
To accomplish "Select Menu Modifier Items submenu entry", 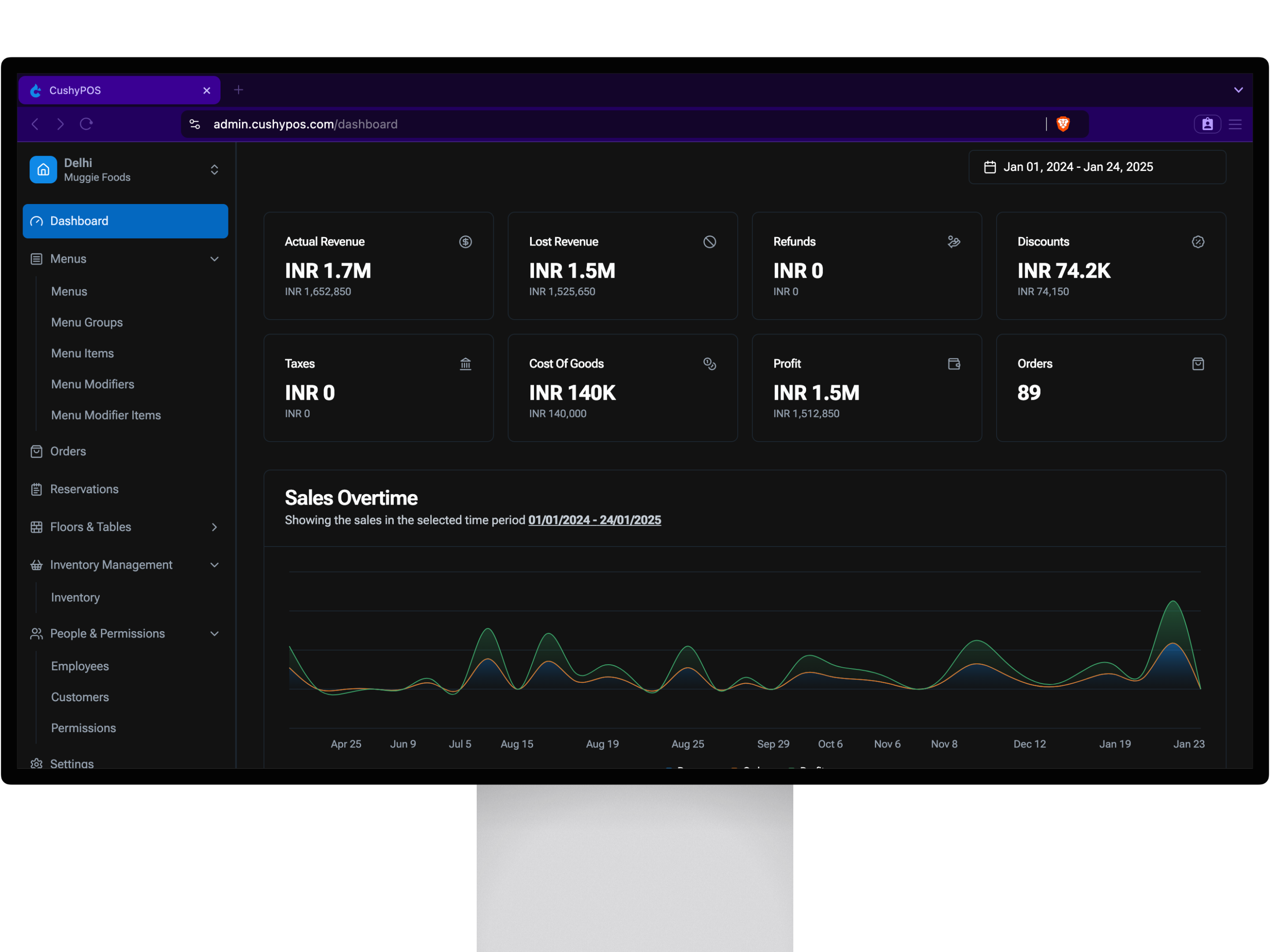I will (106, 415).
